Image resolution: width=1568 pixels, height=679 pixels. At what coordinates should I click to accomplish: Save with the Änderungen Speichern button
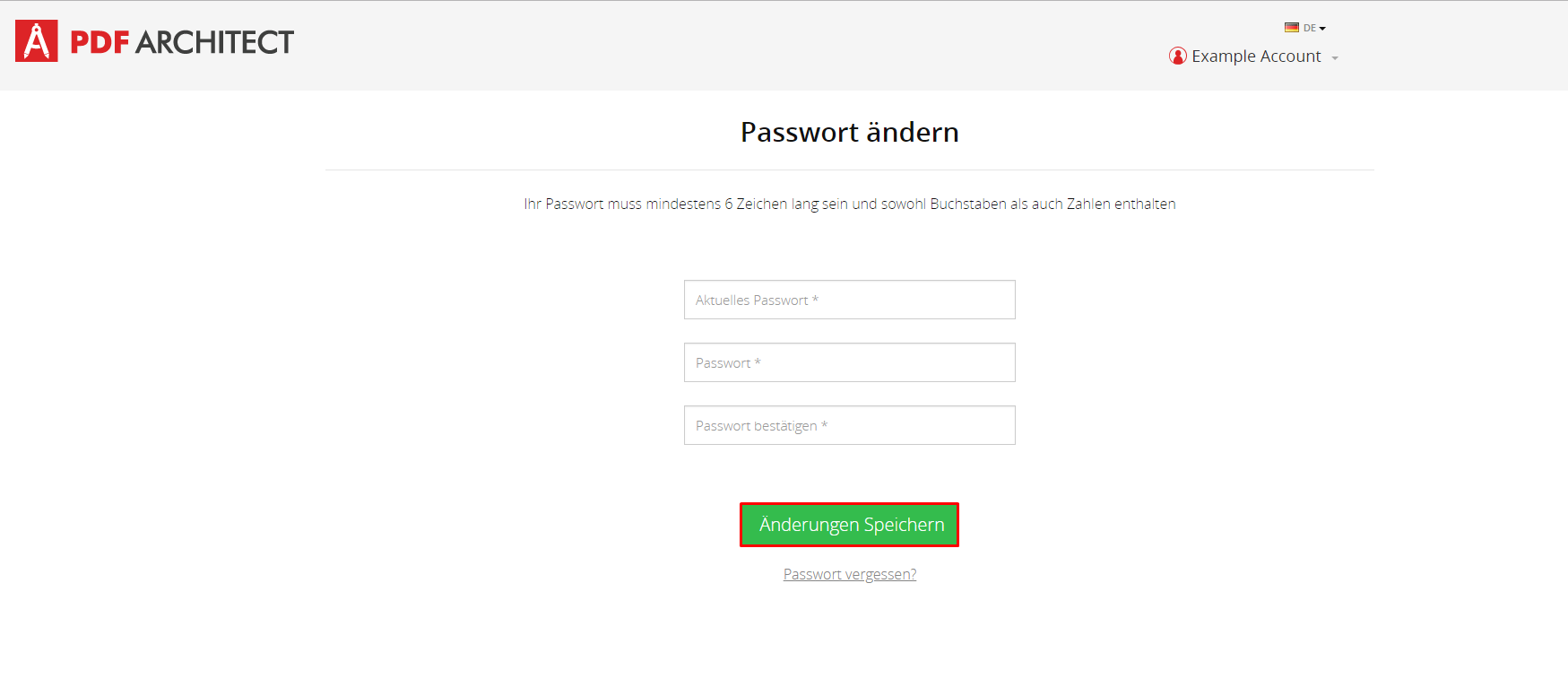[850, 525]
